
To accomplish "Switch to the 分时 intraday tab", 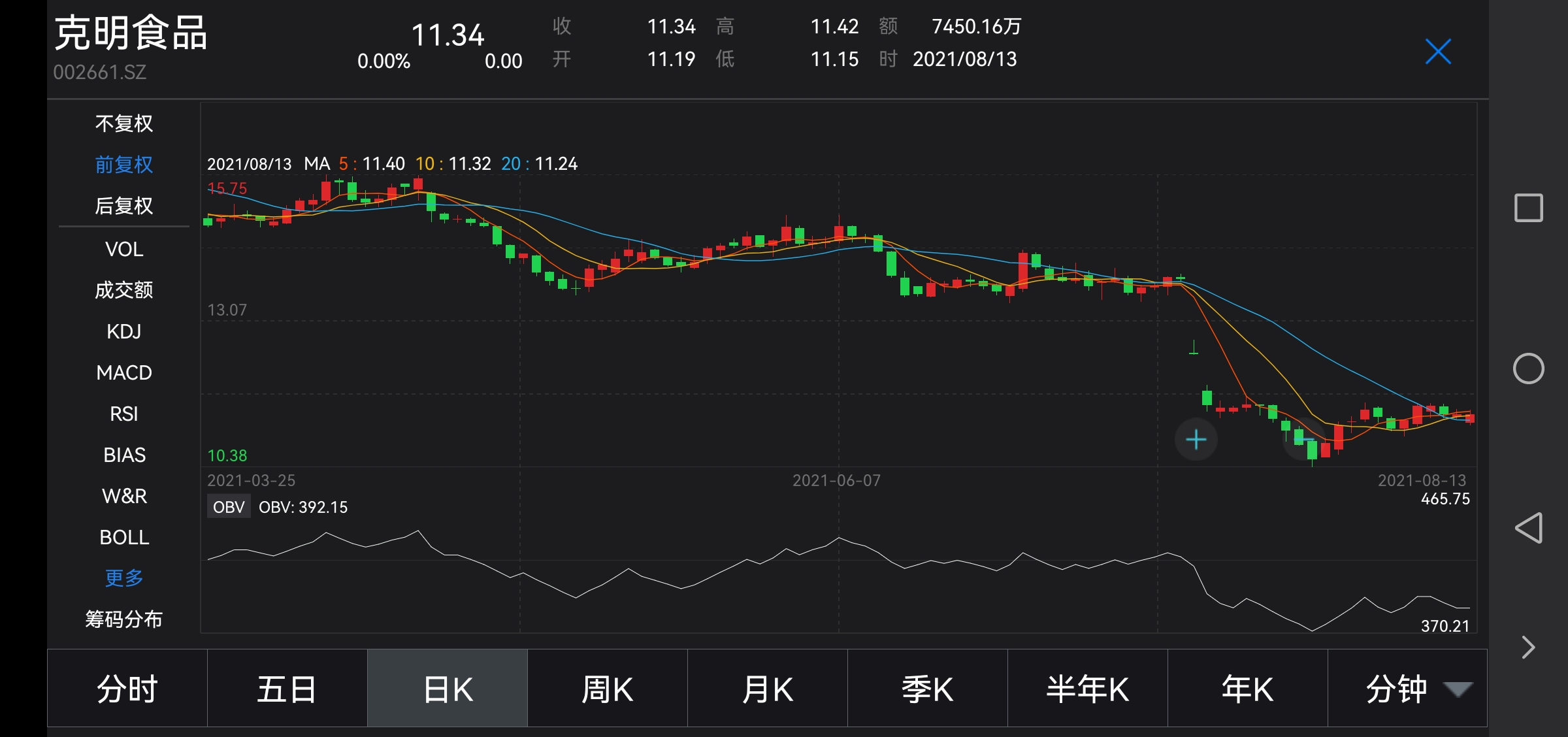I will 127,689.
